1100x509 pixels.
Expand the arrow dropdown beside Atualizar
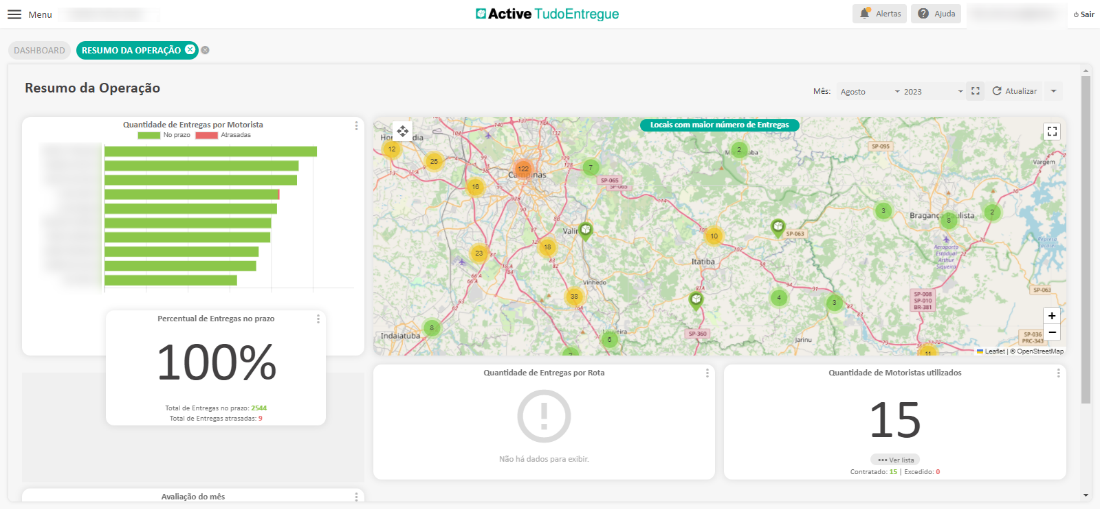tap(1053, 91)
